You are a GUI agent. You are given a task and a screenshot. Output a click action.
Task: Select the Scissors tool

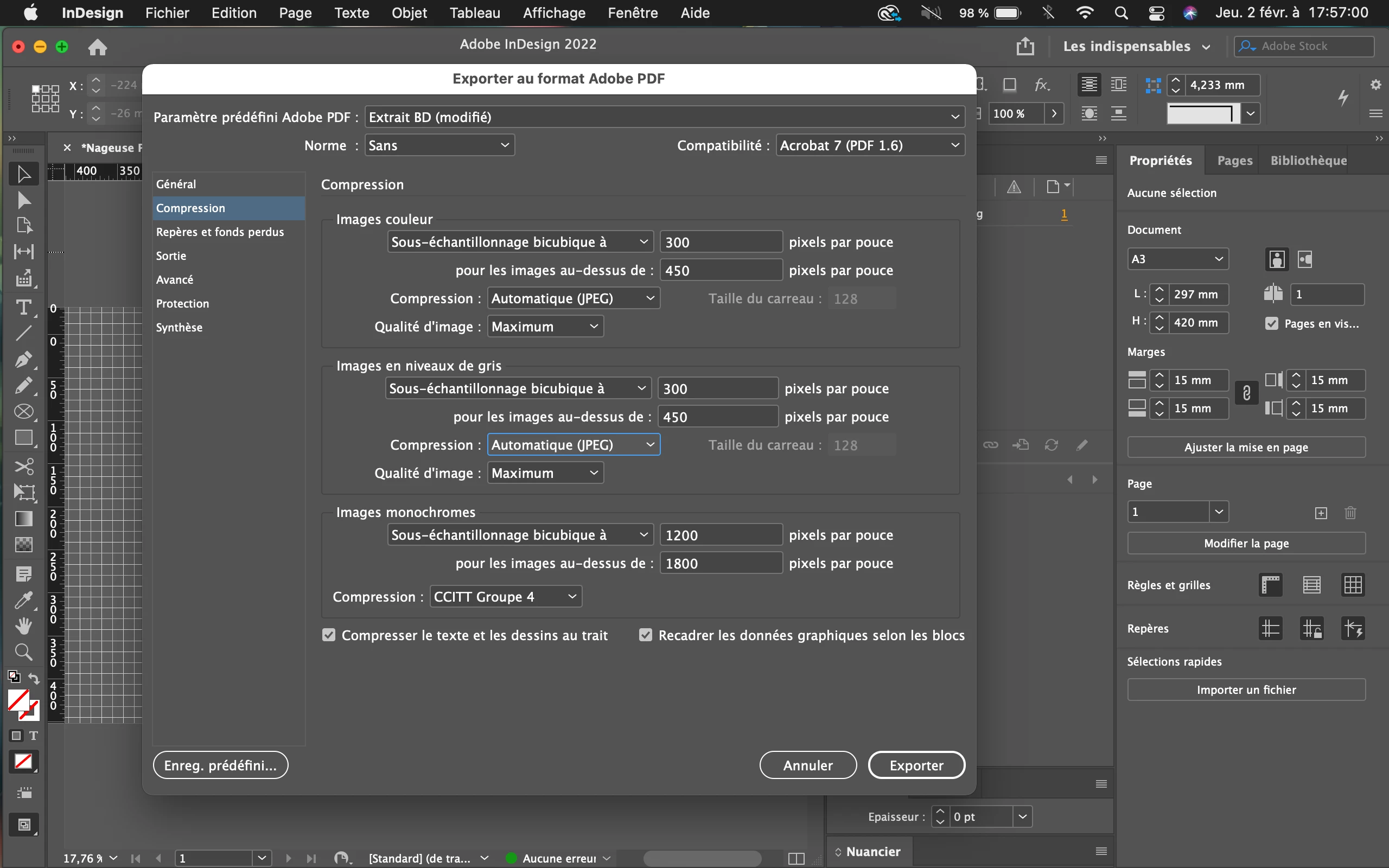pos(23,465)
